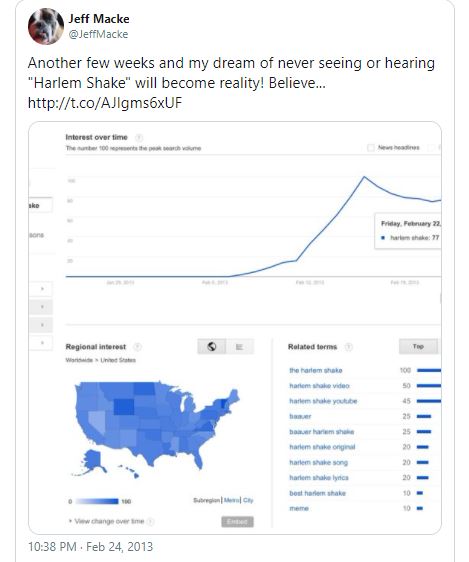Click help icon next to View change over time
Viewport: 469px width, 562px height.
click(151, 521)
